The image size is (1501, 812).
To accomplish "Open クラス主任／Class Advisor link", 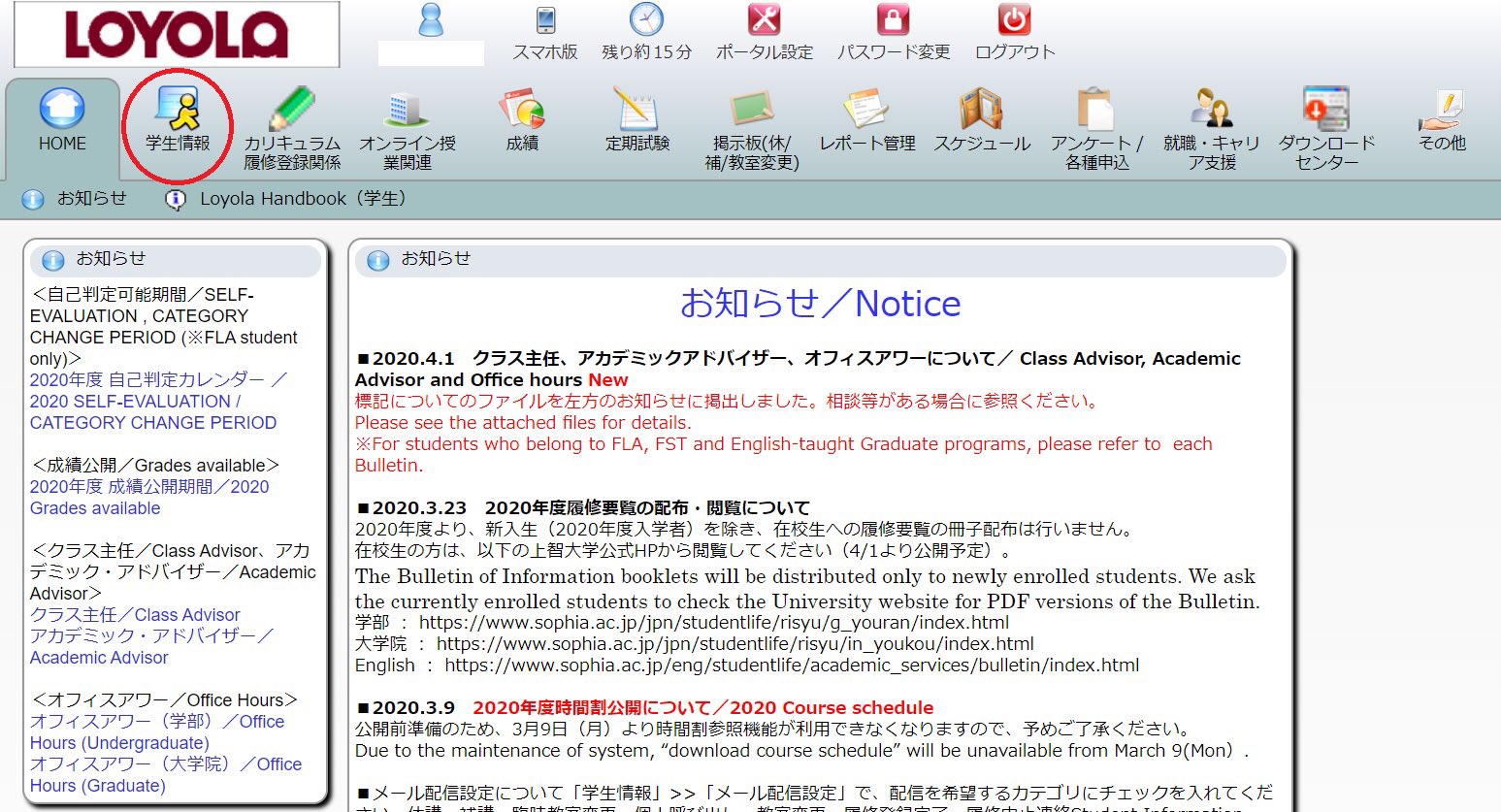I will click(135, 614).
